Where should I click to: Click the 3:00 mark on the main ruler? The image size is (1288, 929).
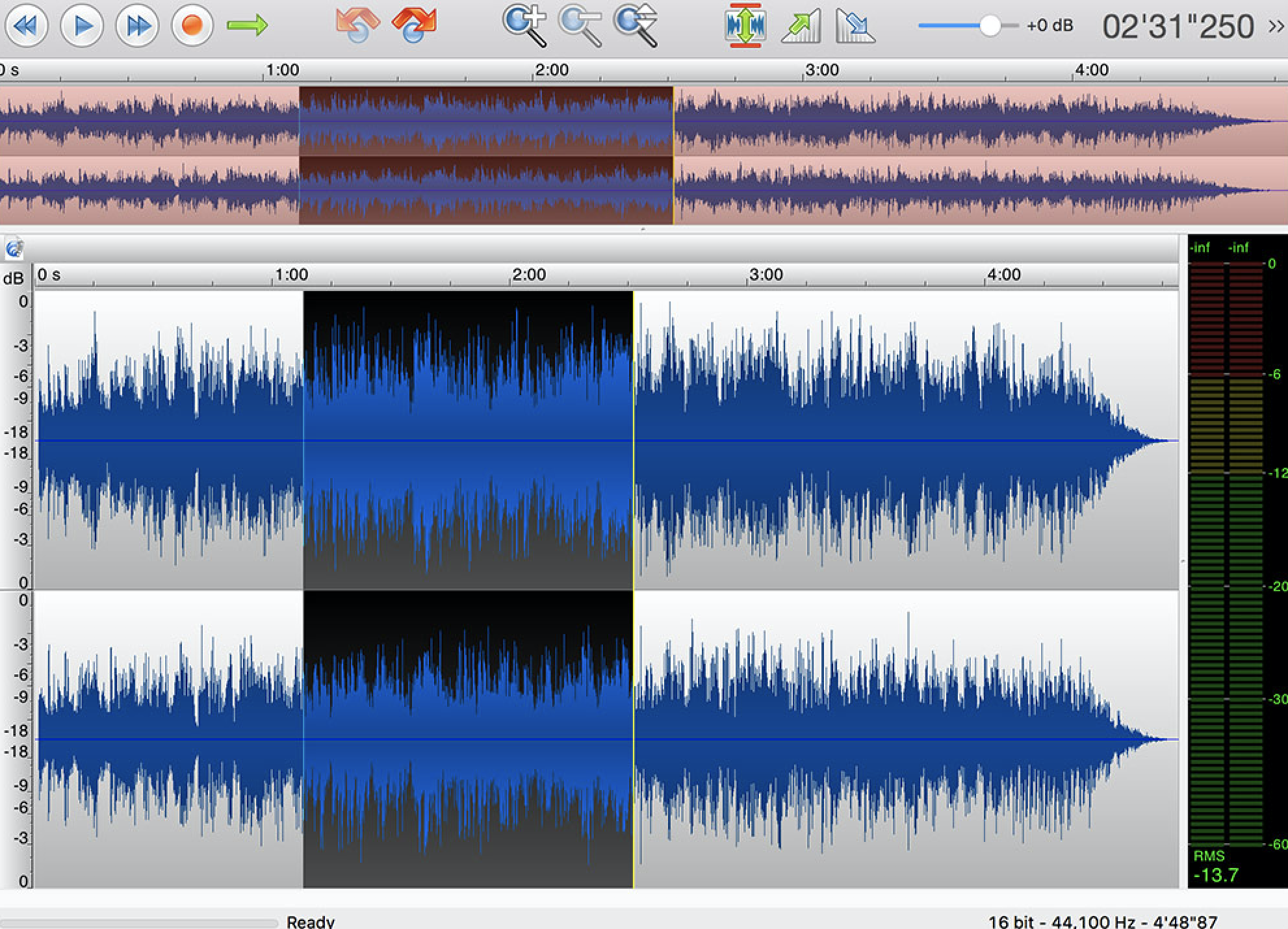click(x=766, y=275)
